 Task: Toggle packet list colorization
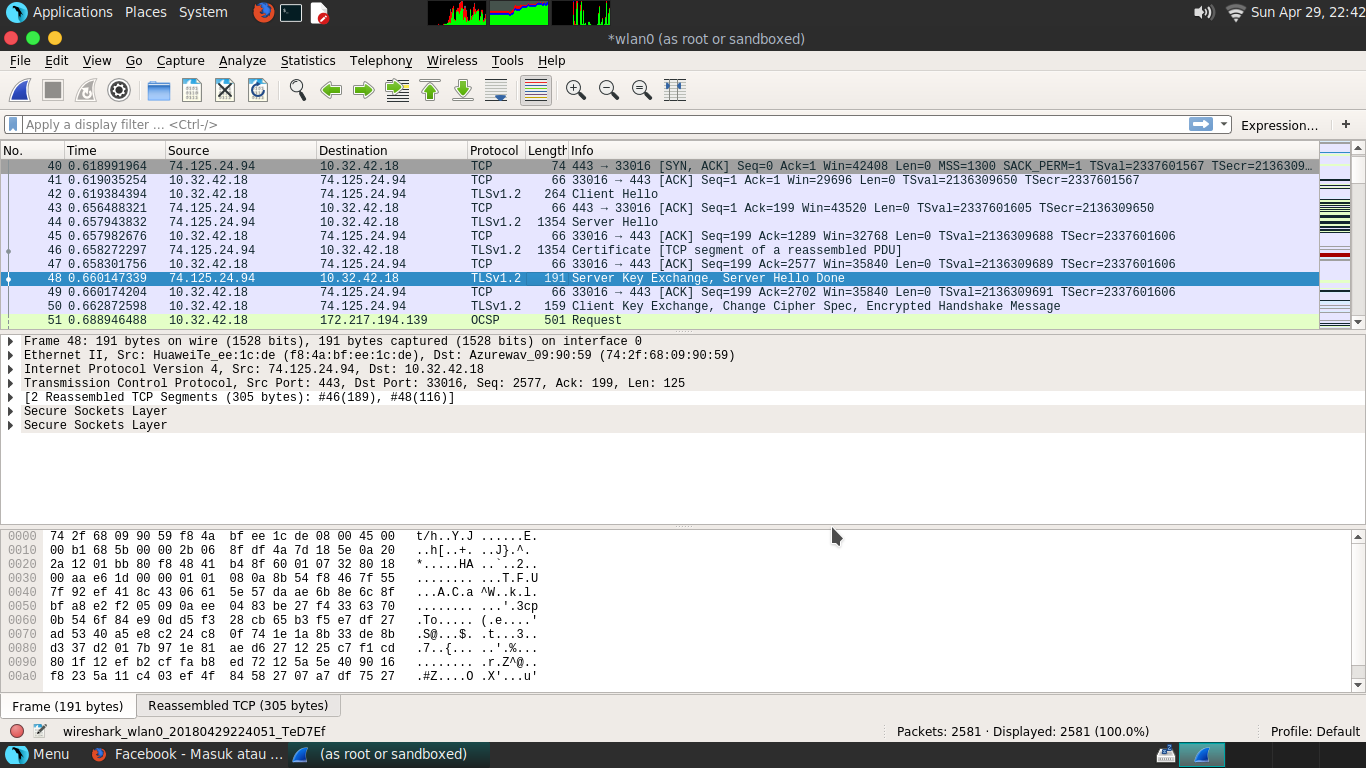click(536, 90)
